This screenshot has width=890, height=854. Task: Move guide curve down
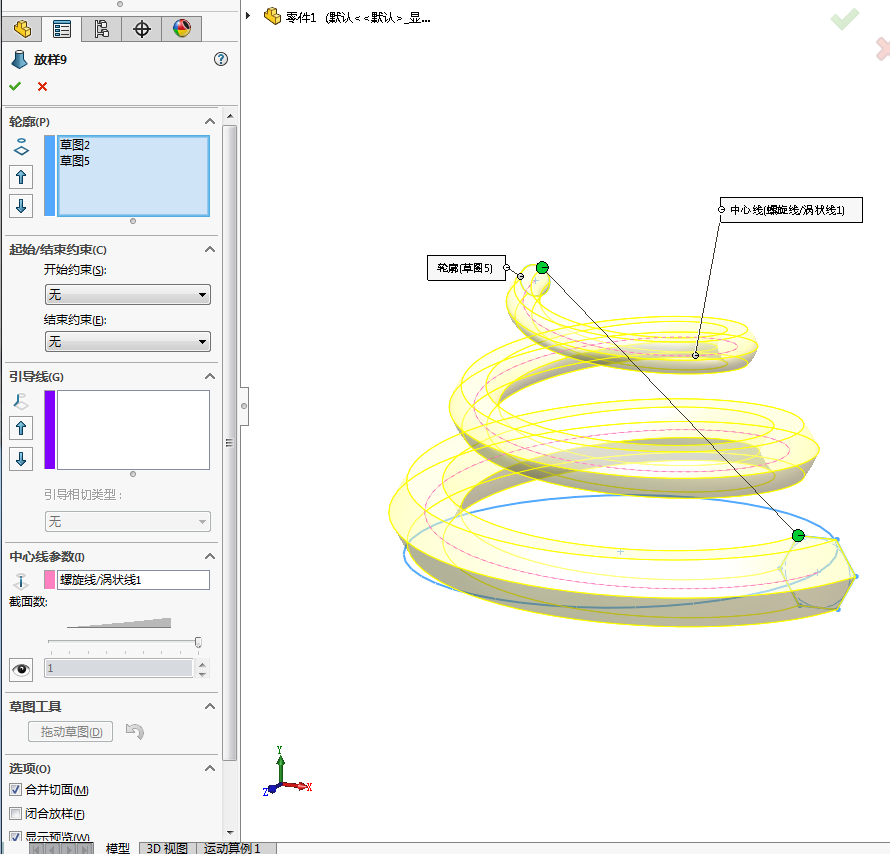coord(21,458)
